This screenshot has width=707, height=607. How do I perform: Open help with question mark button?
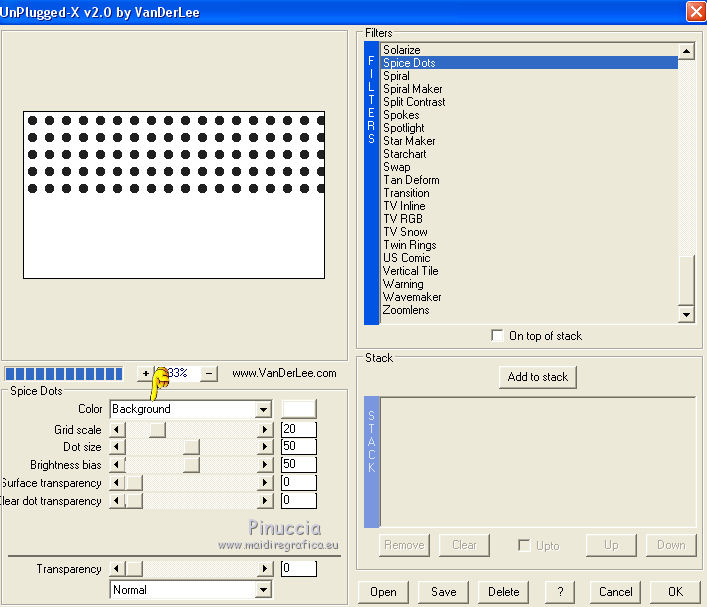click(560, 592)
